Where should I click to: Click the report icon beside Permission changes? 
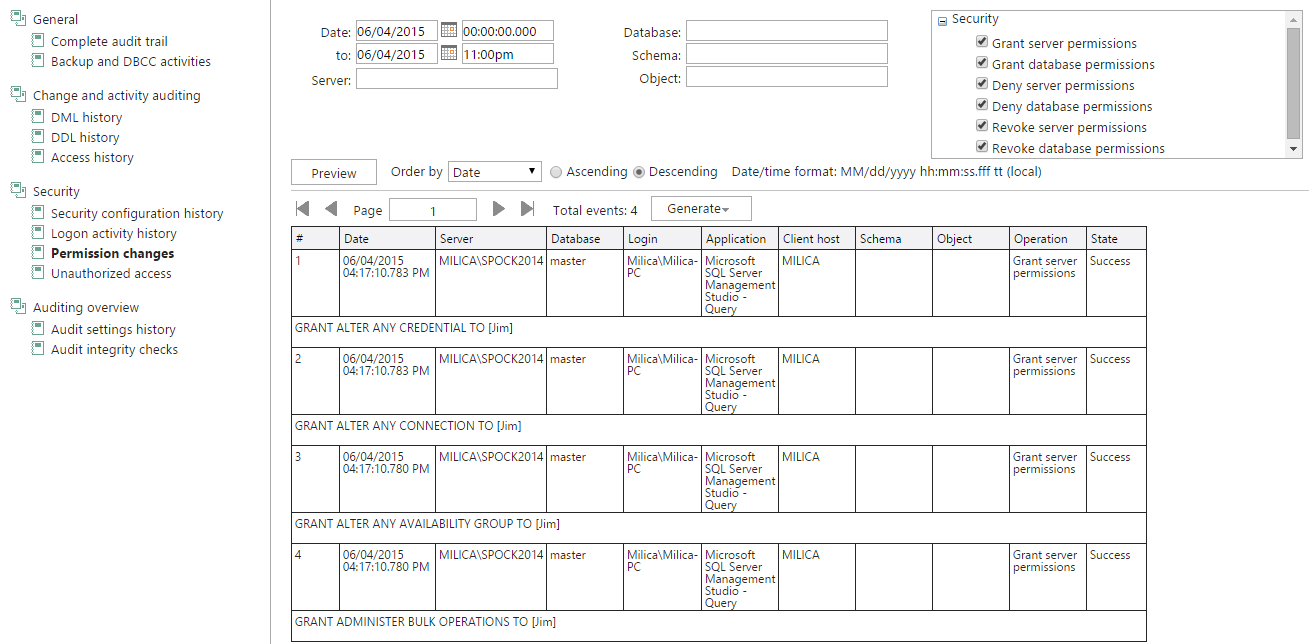pos(38,253)
